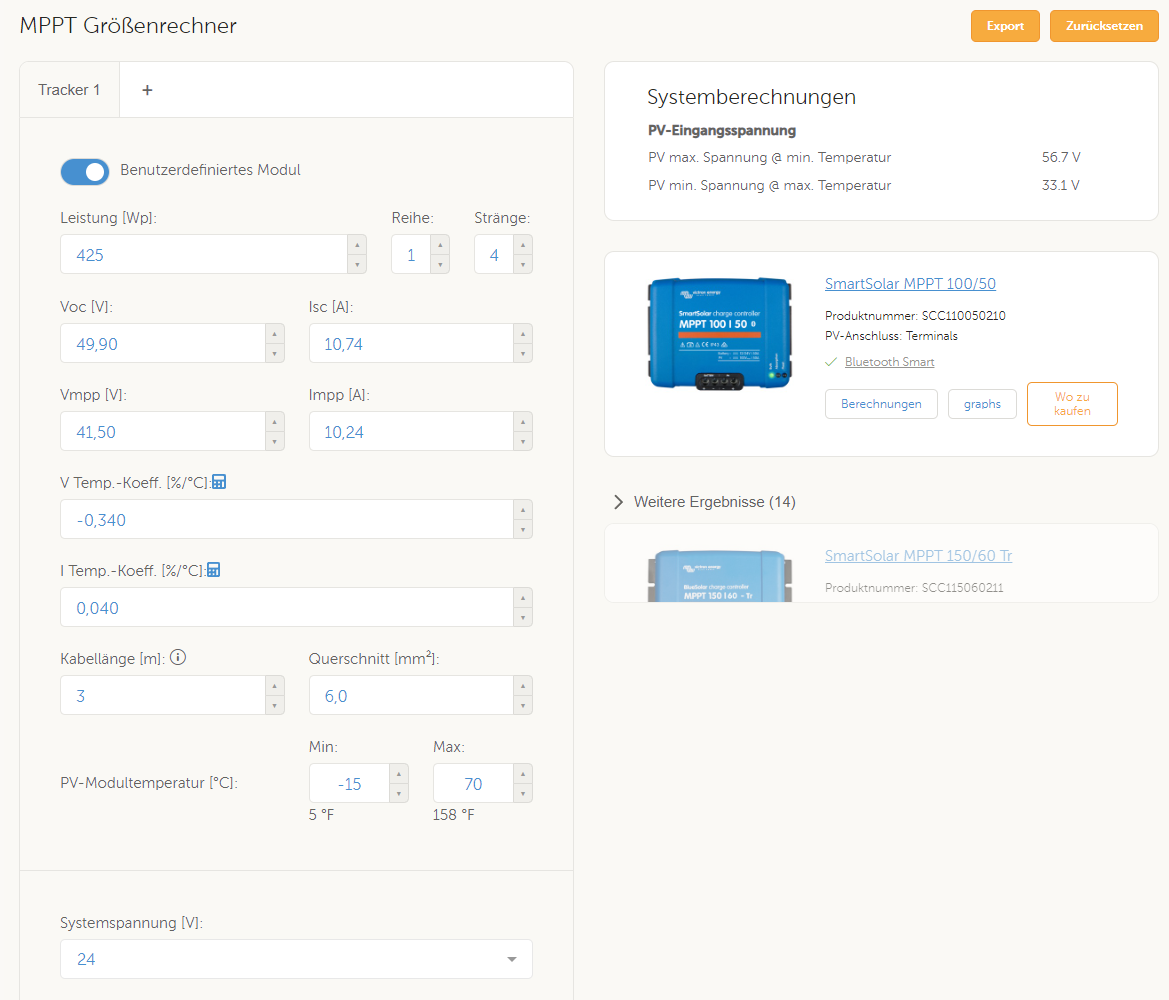Decrease Stränge count

click(x=523, y=264)
